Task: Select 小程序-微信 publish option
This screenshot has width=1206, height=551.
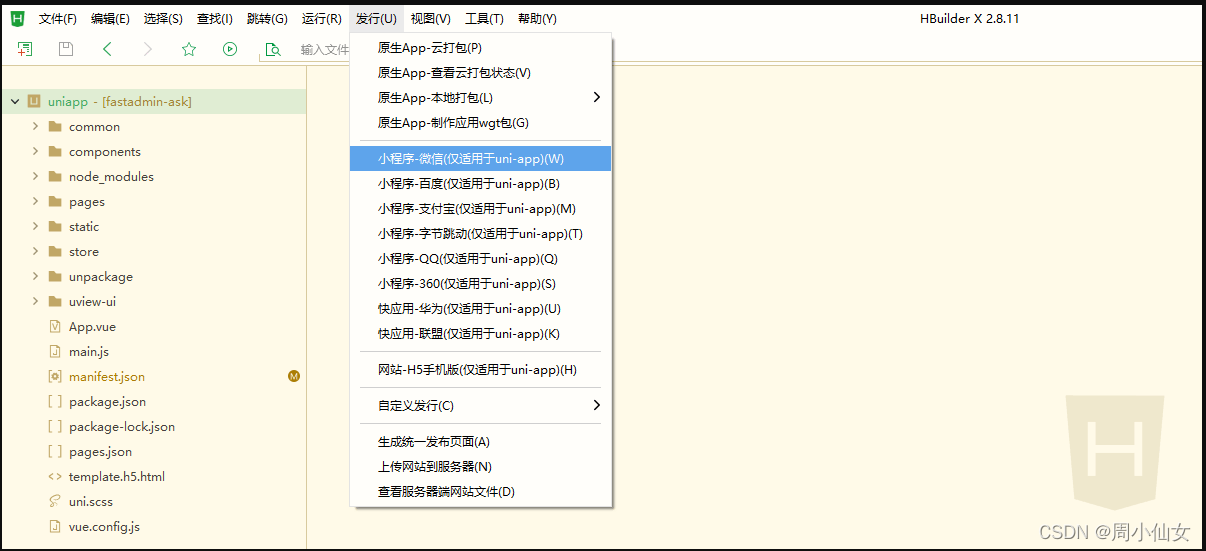Action: [x=480, y=159]
